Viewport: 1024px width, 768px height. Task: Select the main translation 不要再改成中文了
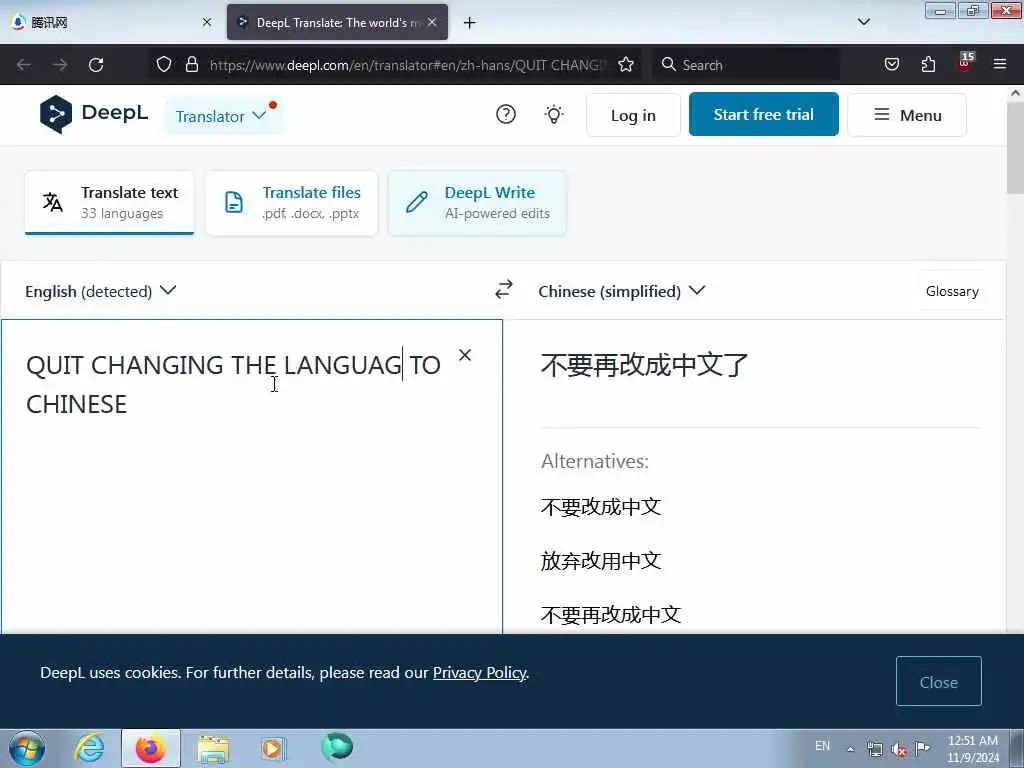click(x=644, y=364)
